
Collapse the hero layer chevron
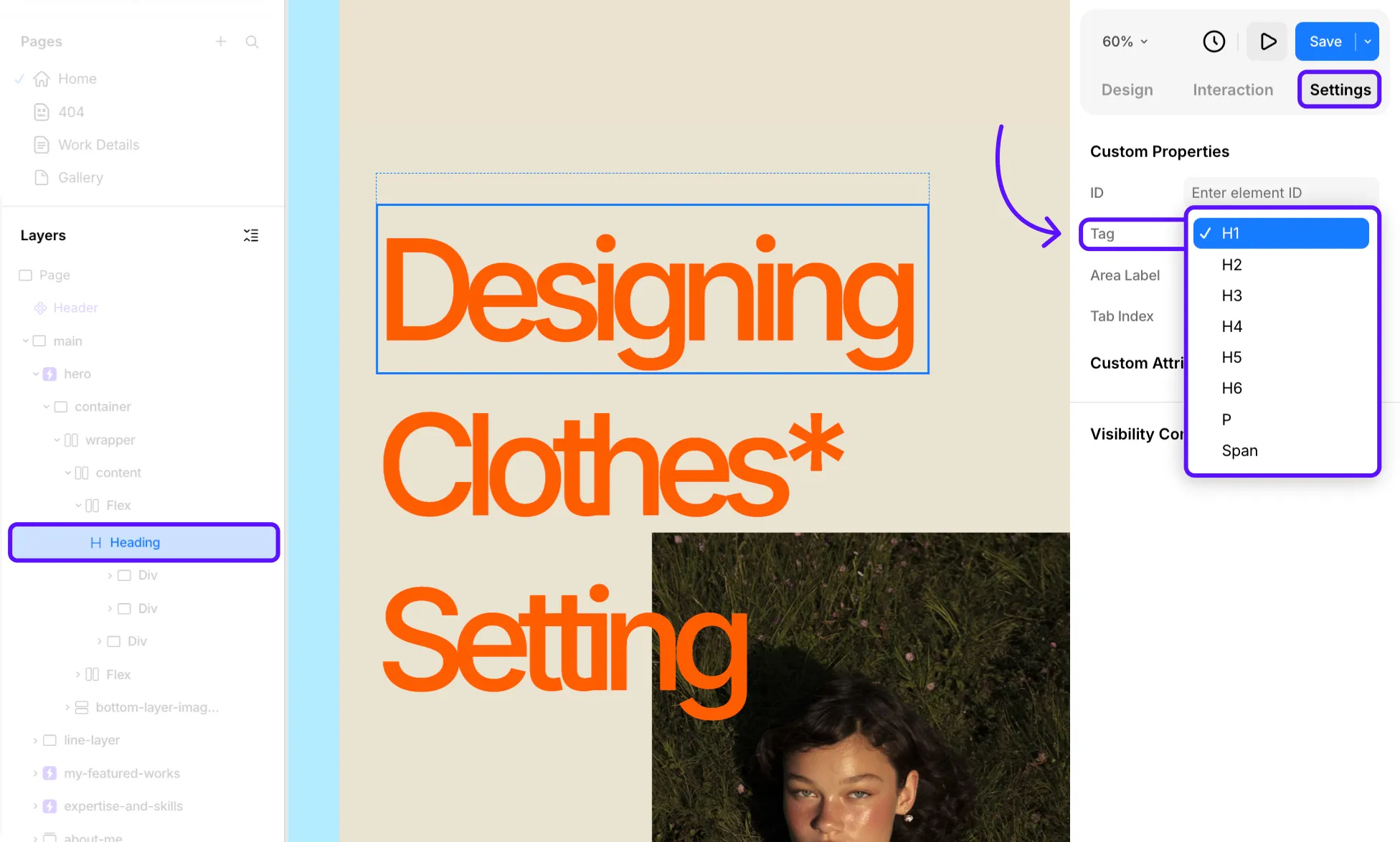pos(36,374)
